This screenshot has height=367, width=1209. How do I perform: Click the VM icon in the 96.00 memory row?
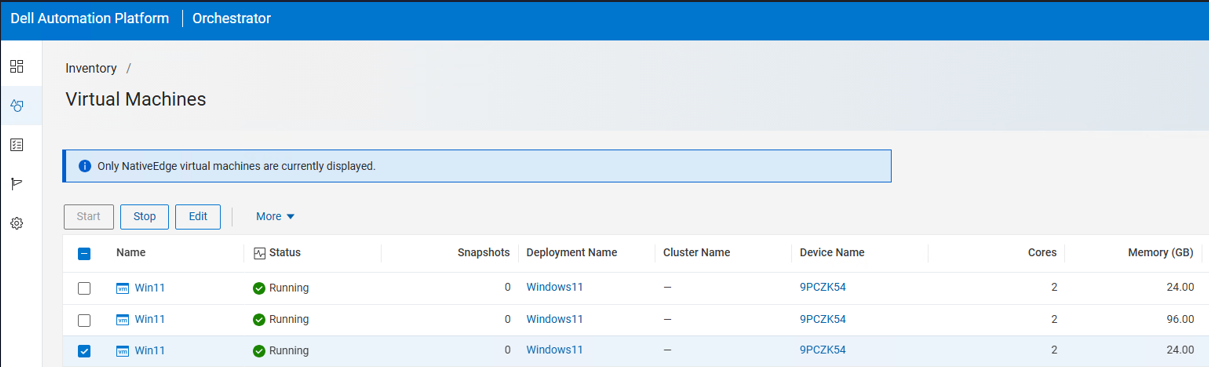(123, 320)
